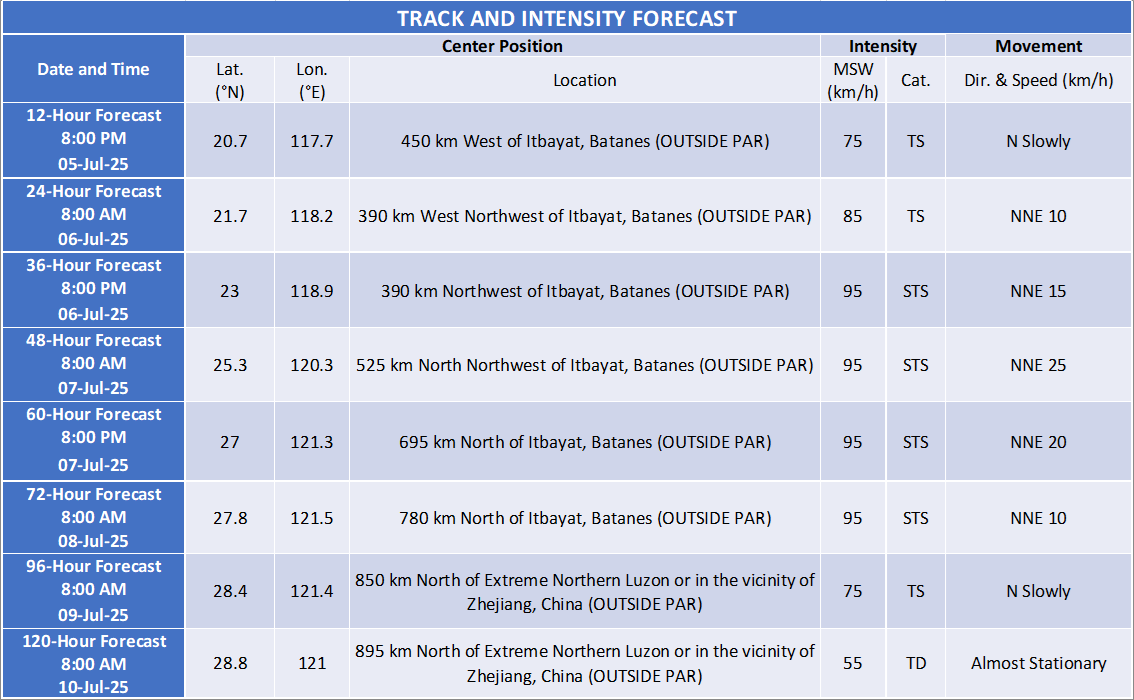Click MSW value 55
Image resolution: width=1134 pixels, height=700 pixels.
[853, 663]
